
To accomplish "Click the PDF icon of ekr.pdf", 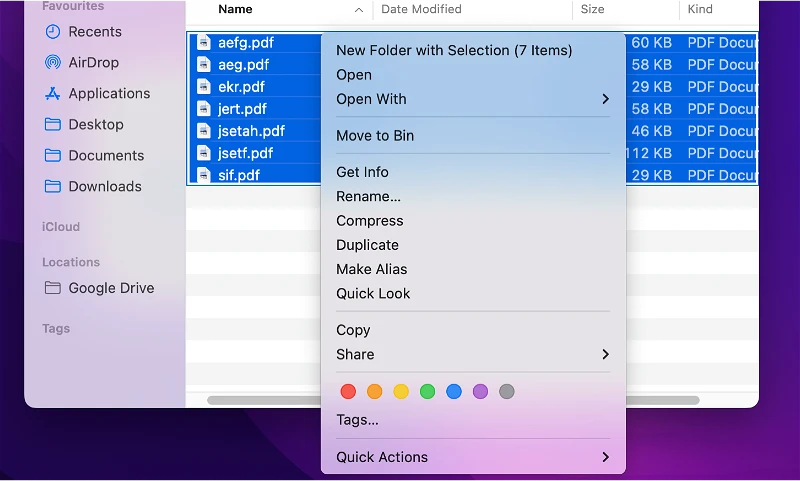I will pos(204,87).
